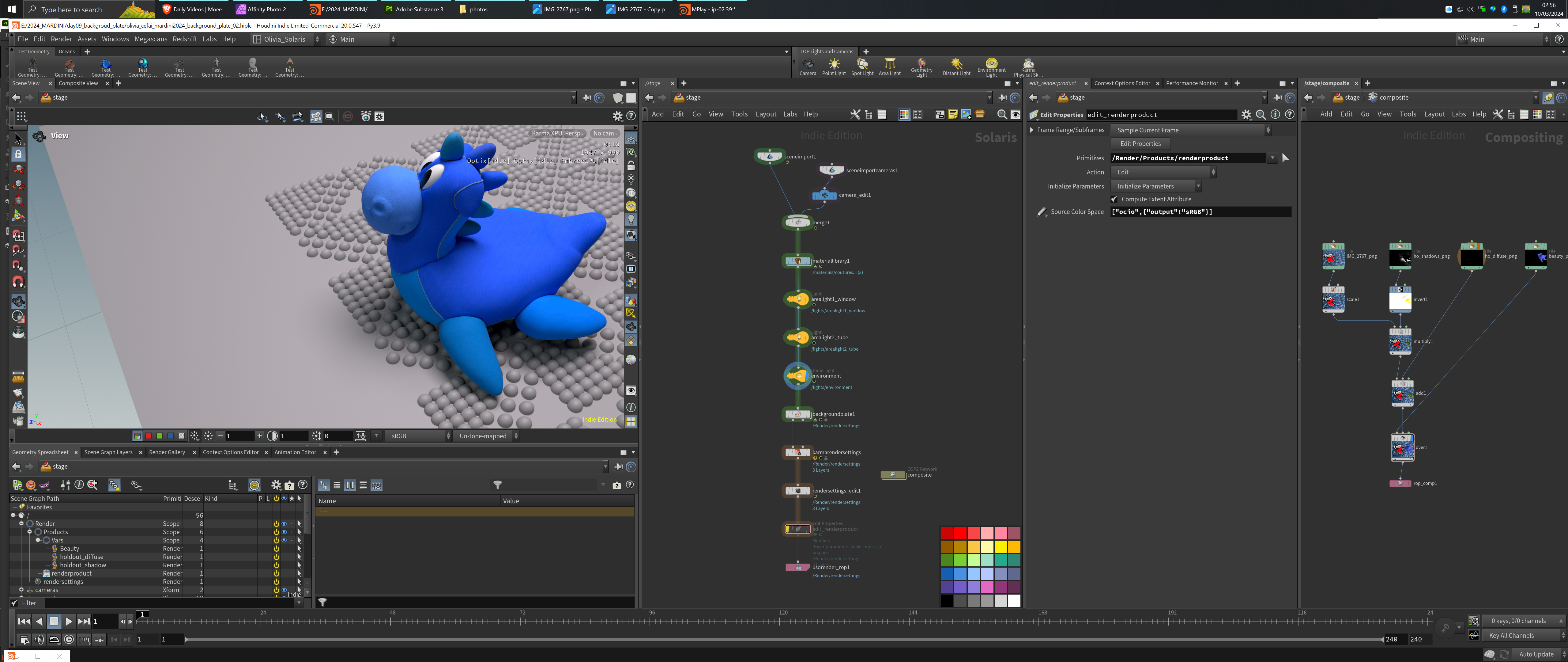
Task: Click the Karma Physical Sky shelf tool
Action: [x=1028, y=67]
